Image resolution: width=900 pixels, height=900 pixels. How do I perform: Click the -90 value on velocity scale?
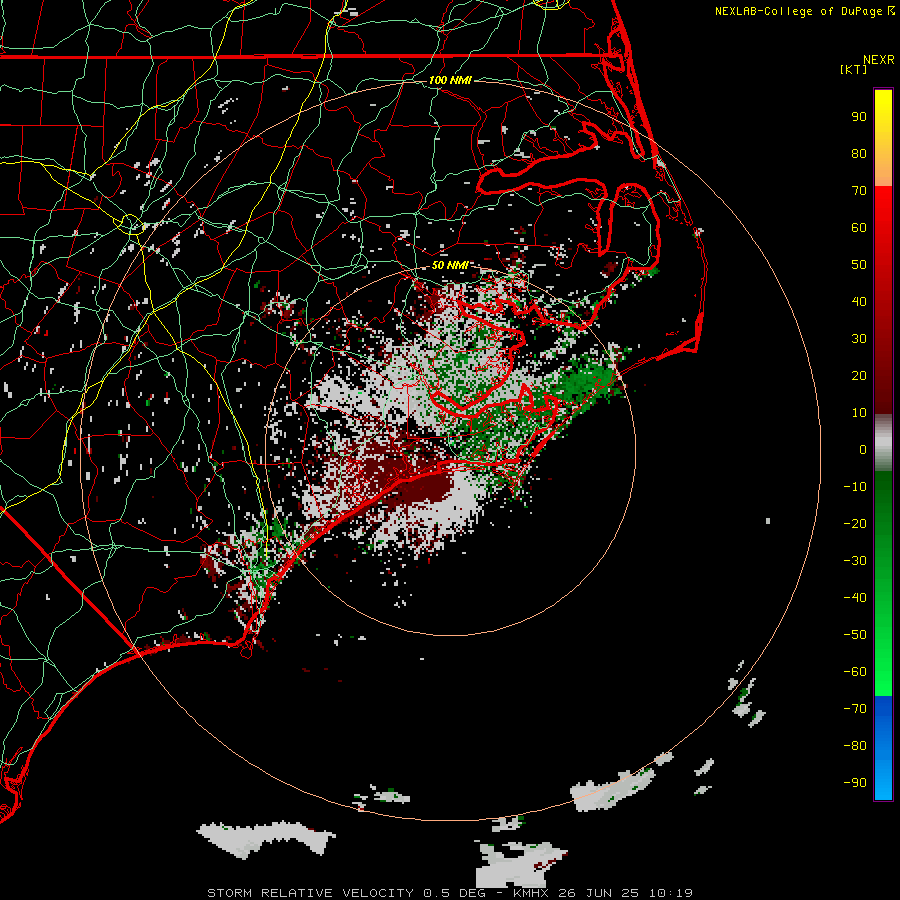pyautogui.click(x=855, y=783)
